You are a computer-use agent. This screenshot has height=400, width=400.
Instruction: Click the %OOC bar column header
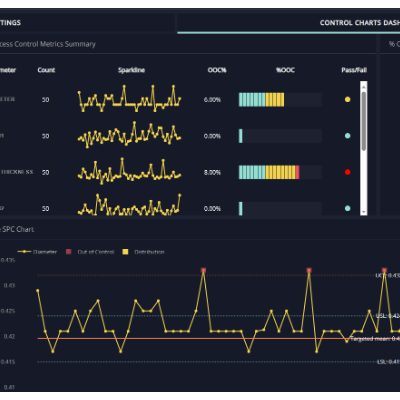point(285,70)
